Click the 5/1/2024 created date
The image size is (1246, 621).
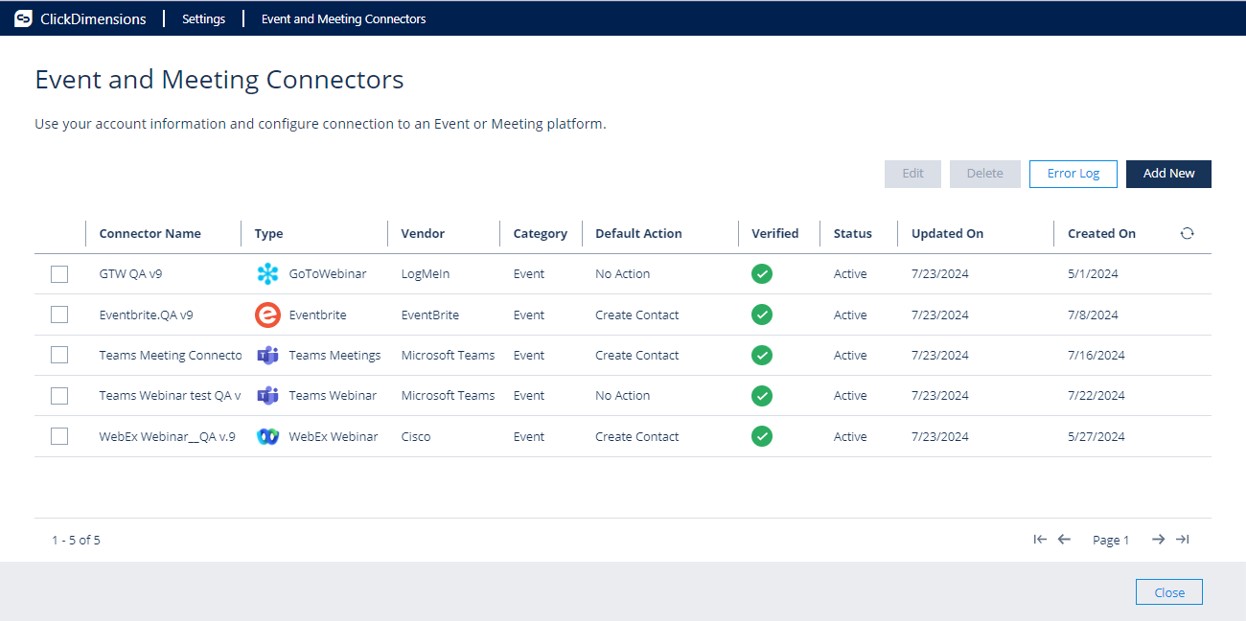[1093, 274]
